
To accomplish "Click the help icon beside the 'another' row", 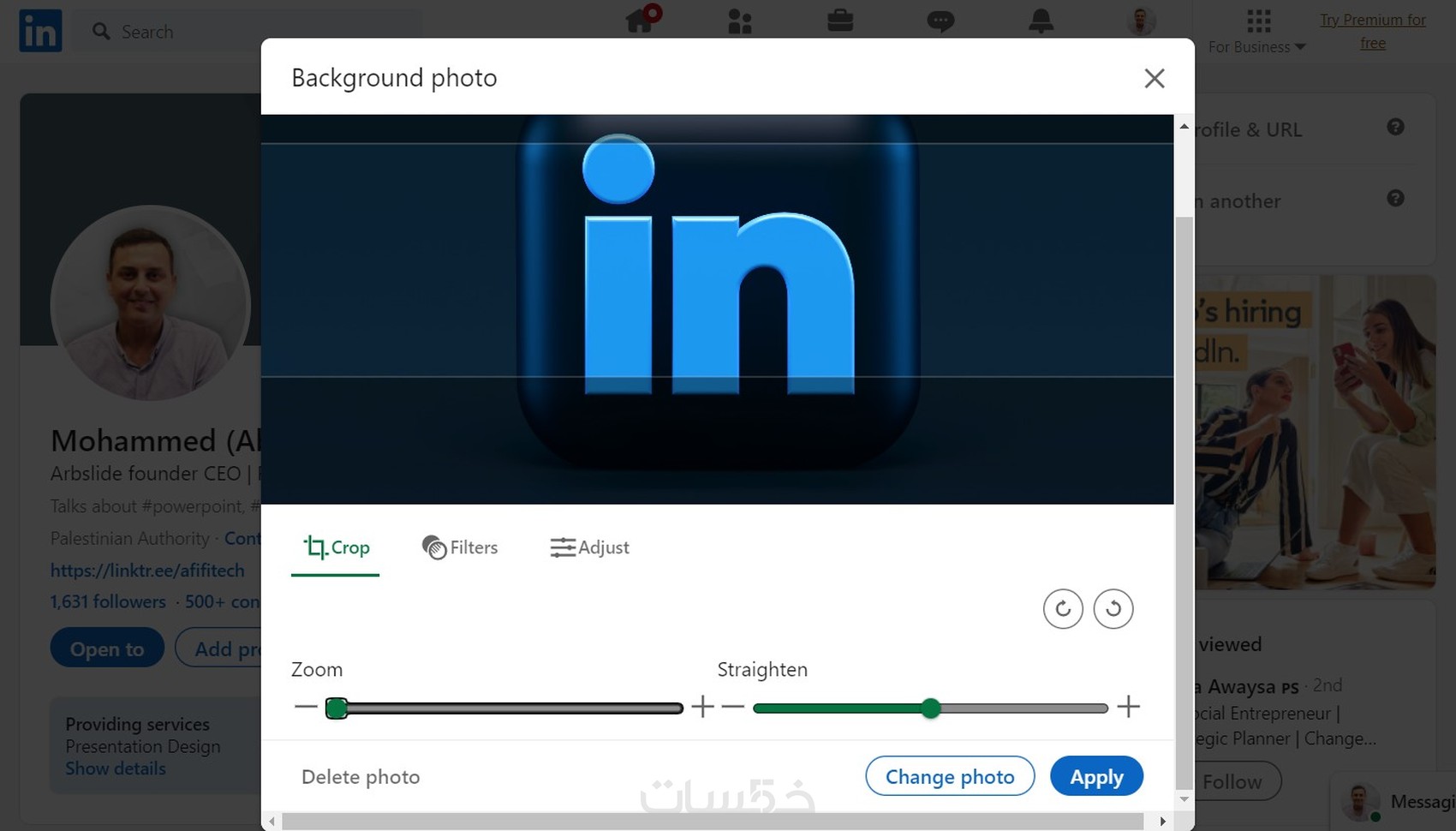I will (x=1395, y=198).
